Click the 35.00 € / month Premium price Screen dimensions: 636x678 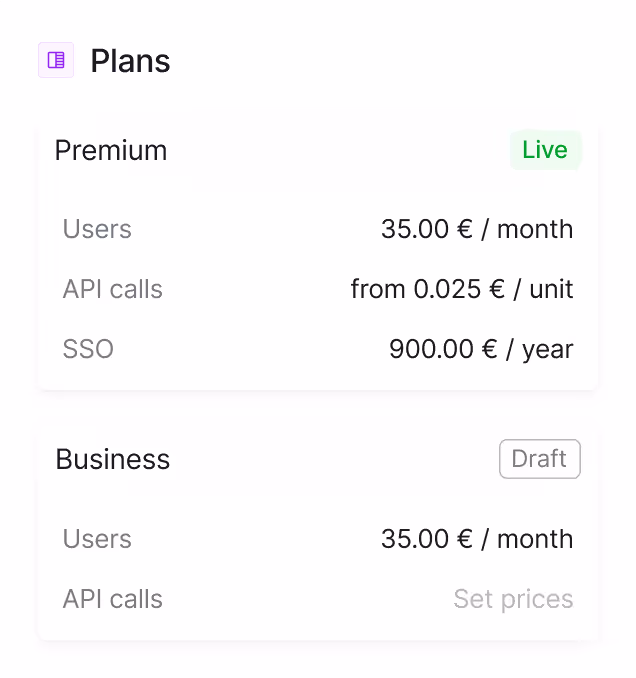coord(477,229)
